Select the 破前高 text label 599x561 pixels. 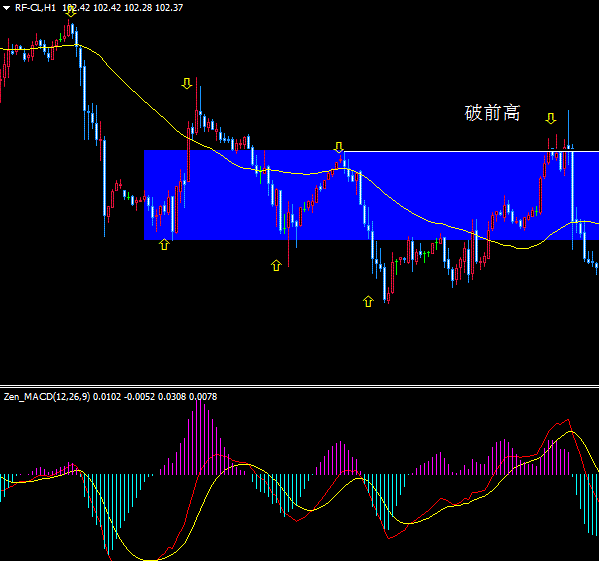pyautogui.click(x=492, y=113)
